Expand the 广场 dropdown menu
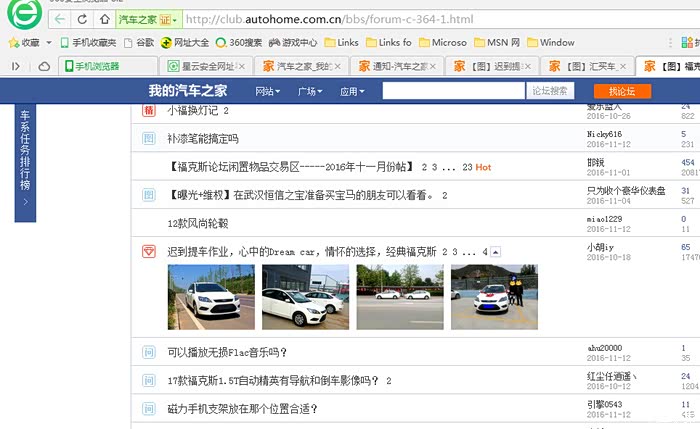Image resolution: width=700 pixels, height=429 pixels. (x=310, y=91)
